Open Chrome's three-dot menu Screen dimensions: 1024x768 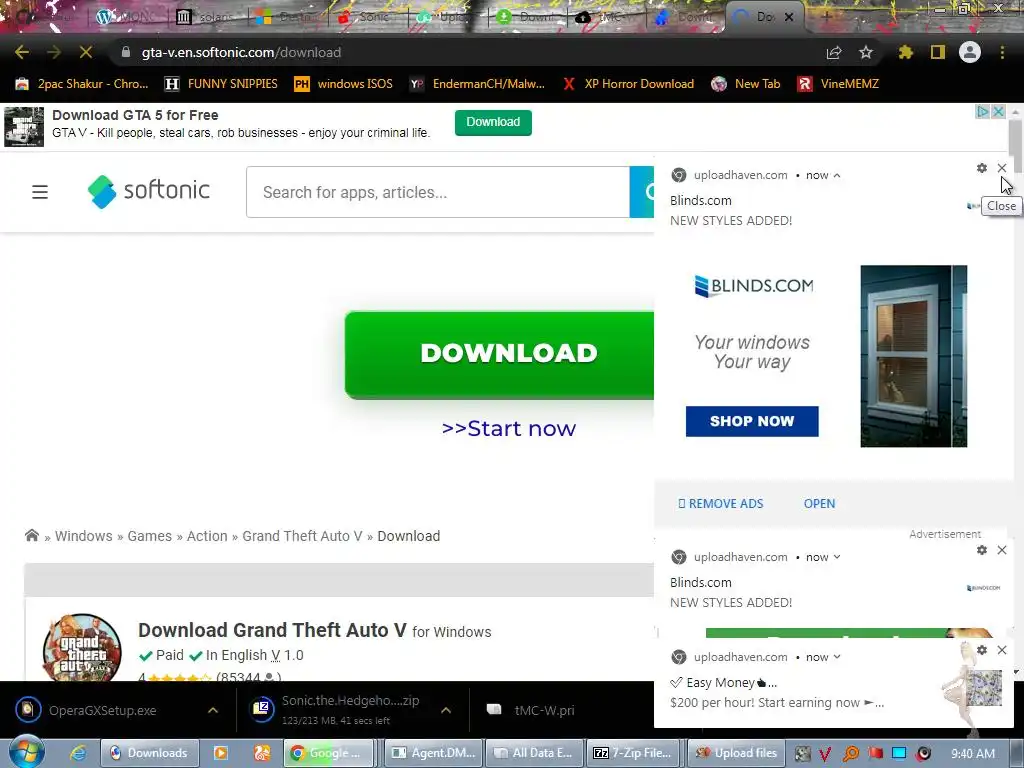(1002, 52)
